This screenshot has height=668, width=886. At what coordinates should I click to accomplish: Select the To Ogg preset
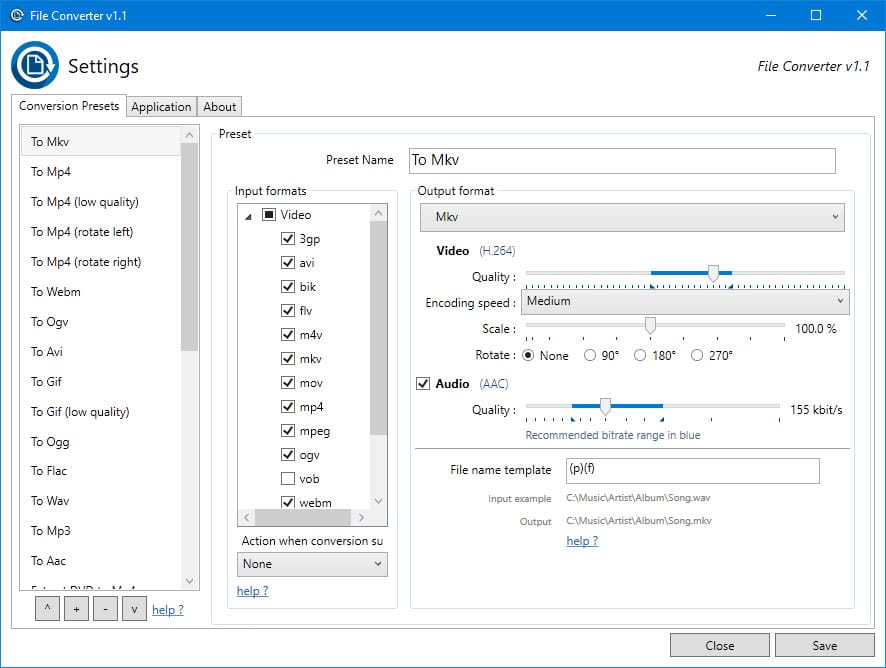click(x=101, y=441)
